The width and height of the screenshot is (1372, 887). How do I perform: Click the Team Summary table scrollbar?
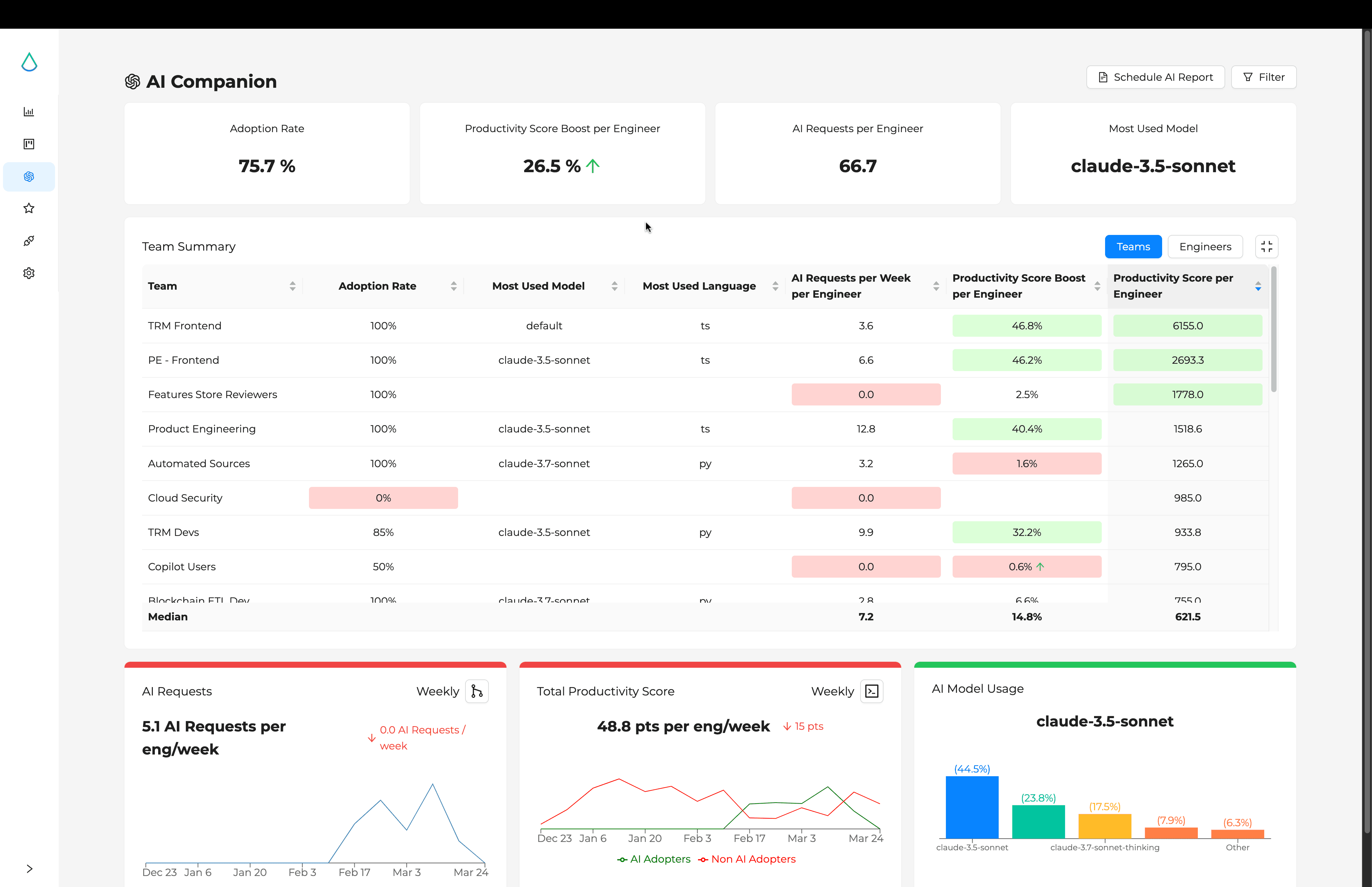1274,329
